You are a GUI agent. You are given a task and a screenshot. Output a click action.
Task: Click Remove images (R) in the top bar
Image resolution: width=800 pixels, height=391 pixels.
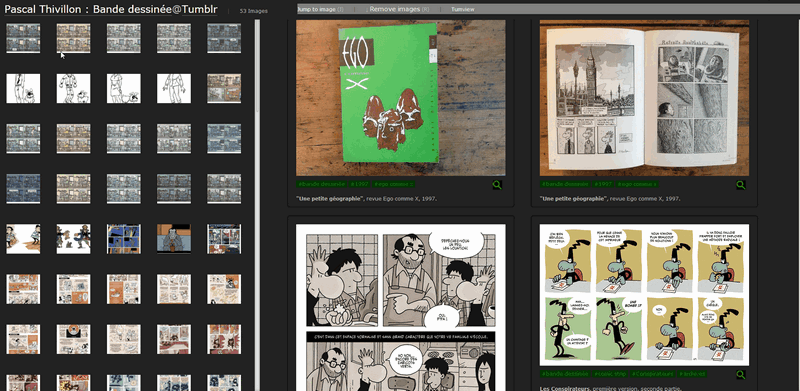pos(399,9)
